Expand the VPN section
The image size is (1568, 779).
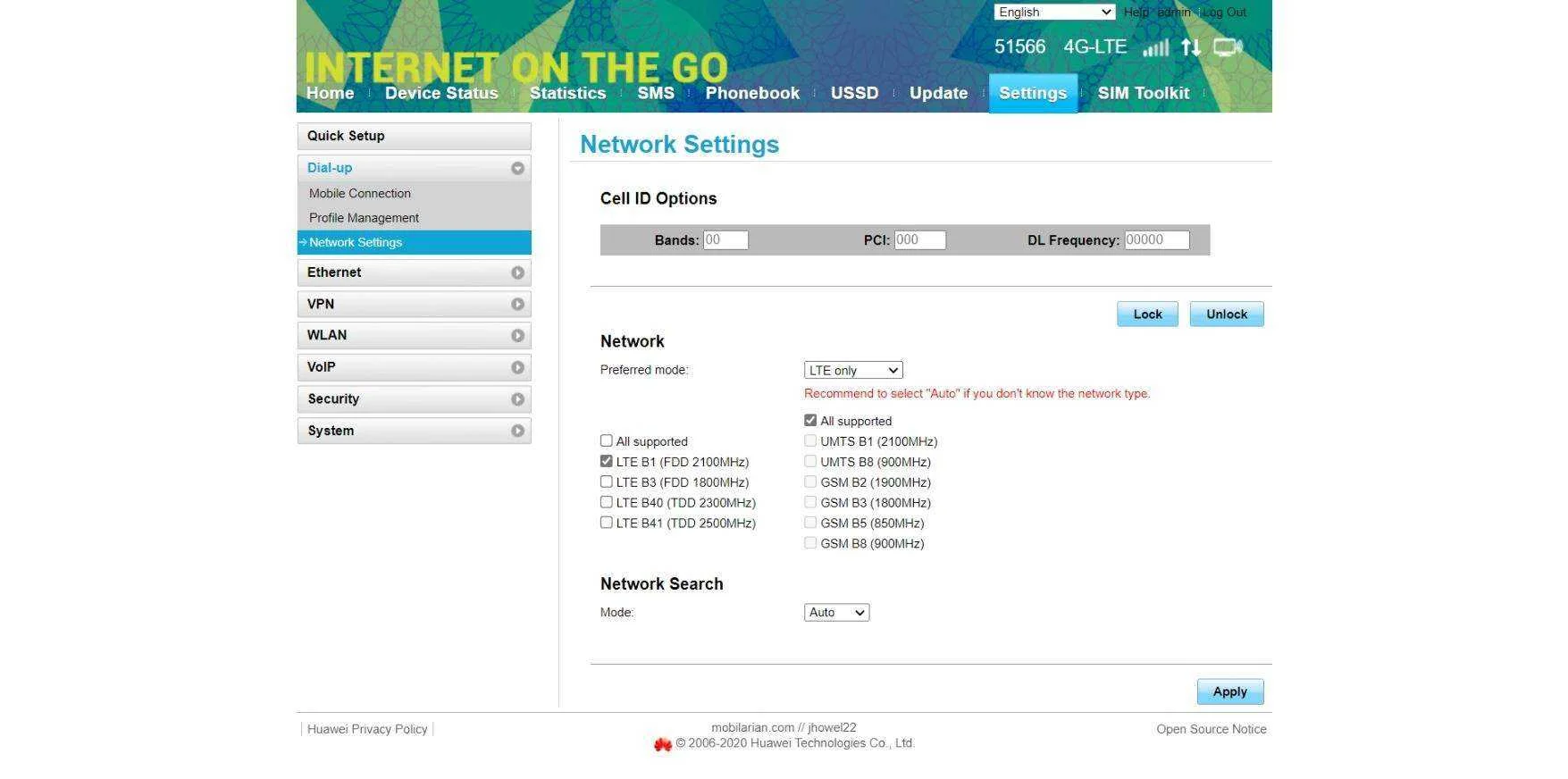[415, 304]
